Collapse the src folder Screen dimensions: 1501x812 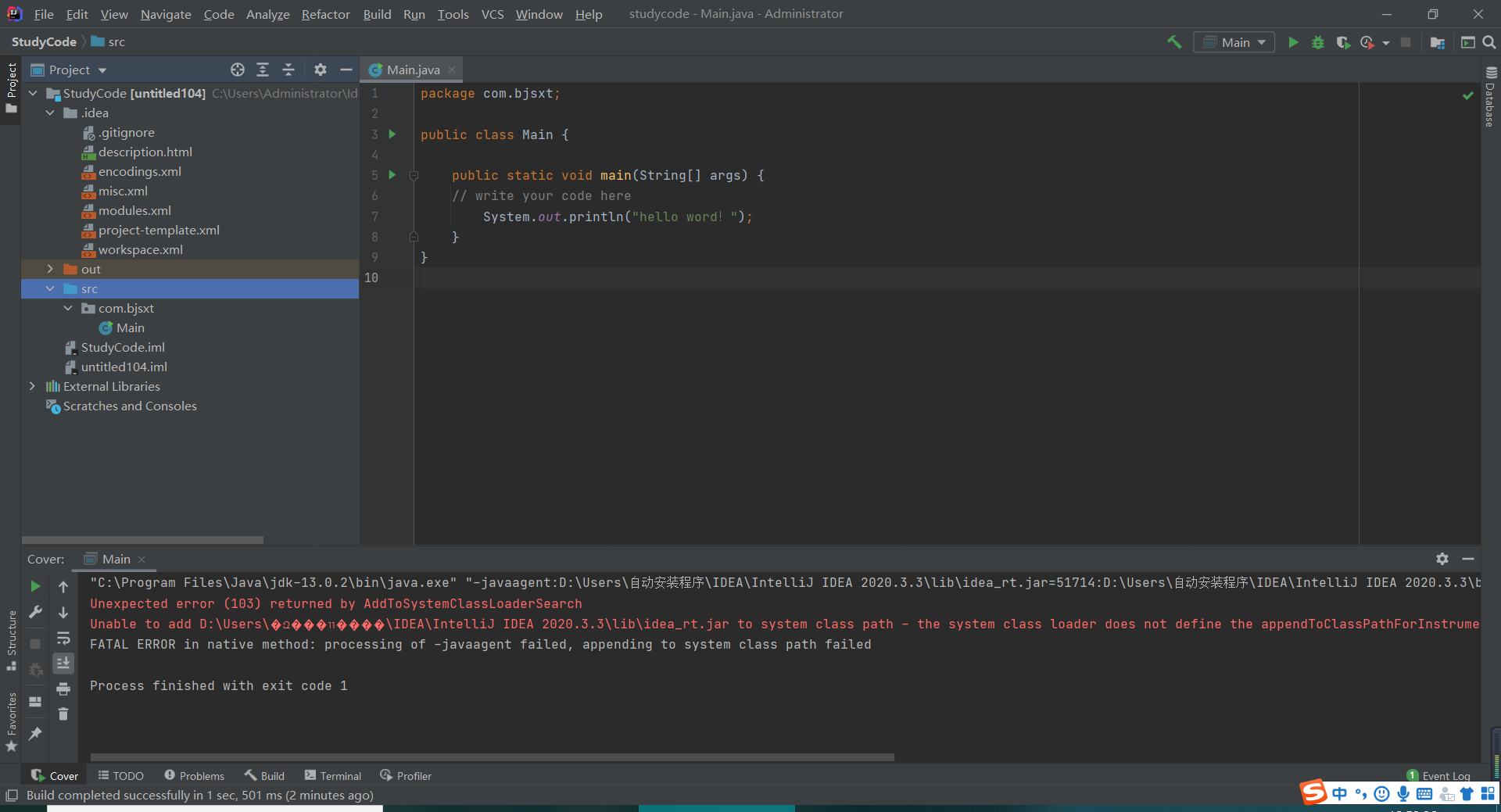(50, 288)
